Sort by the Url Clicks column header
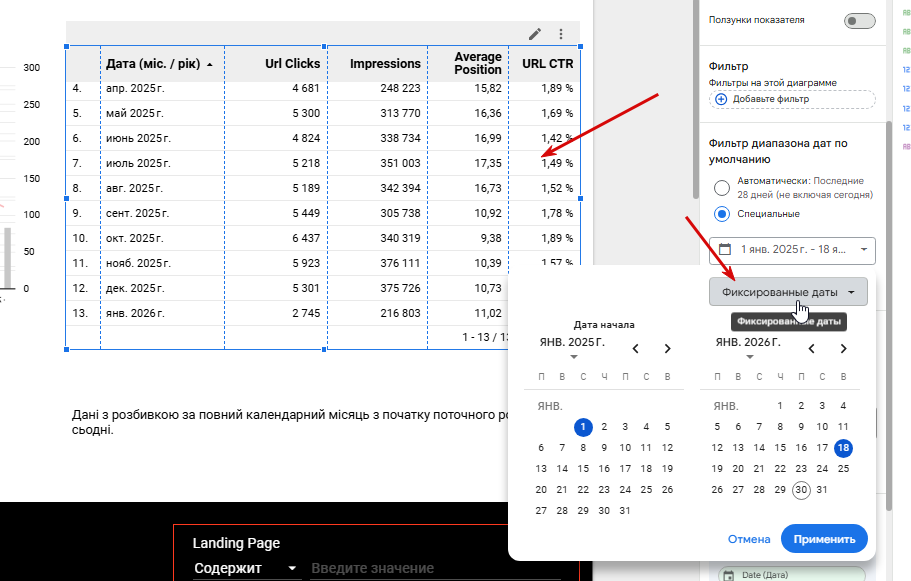This screenshot has height=581, width=911. tap(292, 63)
